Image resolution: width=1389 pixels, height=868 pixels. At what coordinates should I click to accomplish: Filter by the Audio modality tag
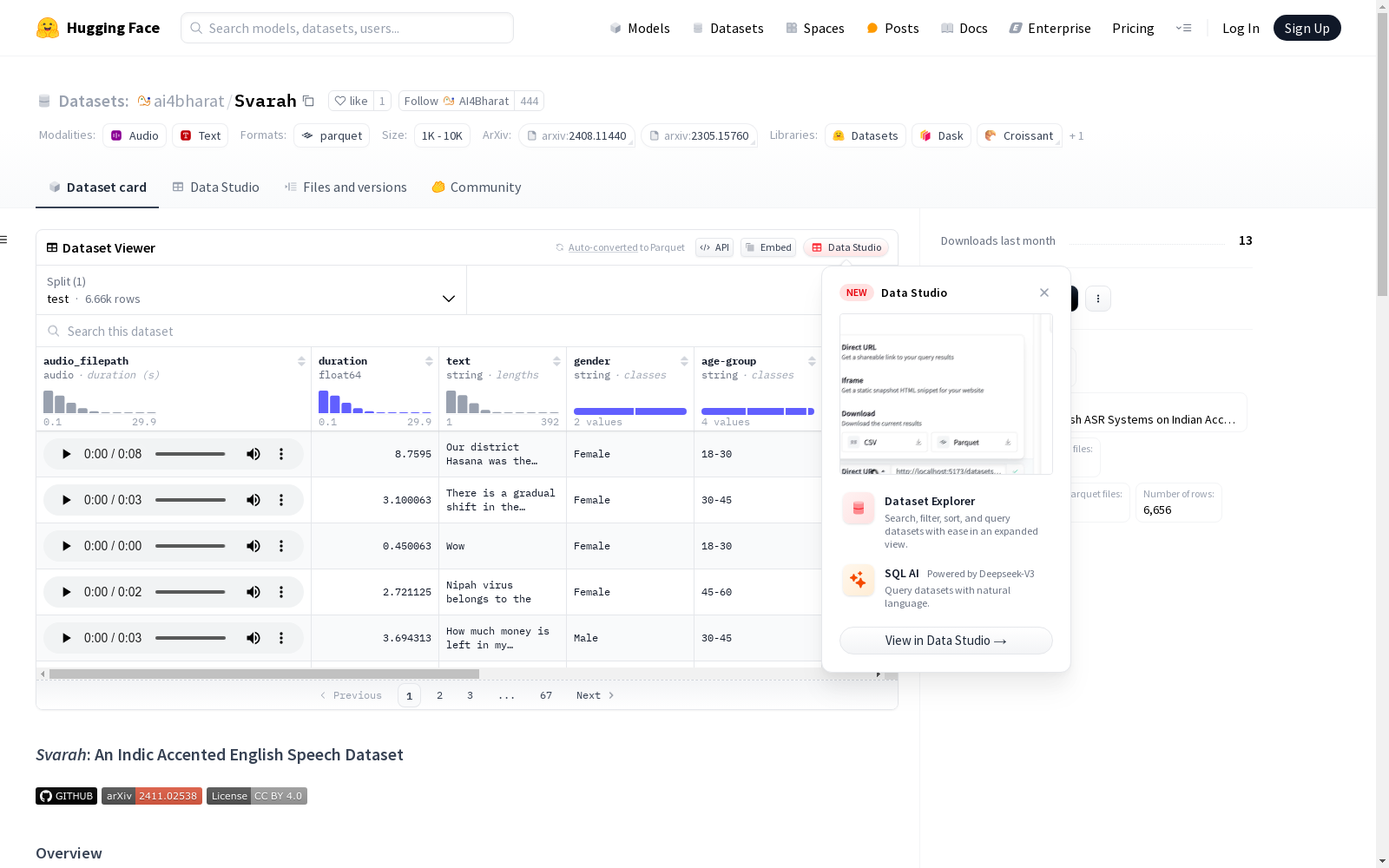pos(135,136)
